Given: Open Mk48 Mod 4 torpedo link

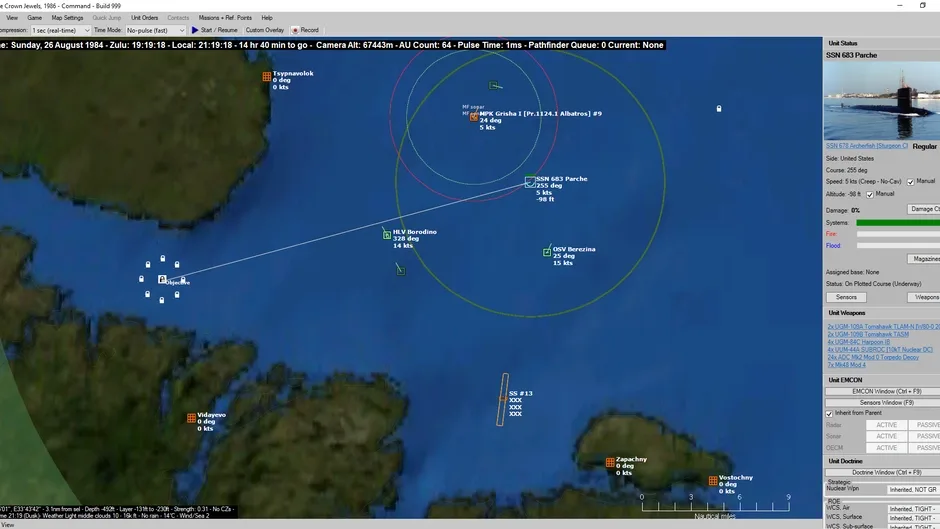Looking at the screenshot, I should (846, 365).
